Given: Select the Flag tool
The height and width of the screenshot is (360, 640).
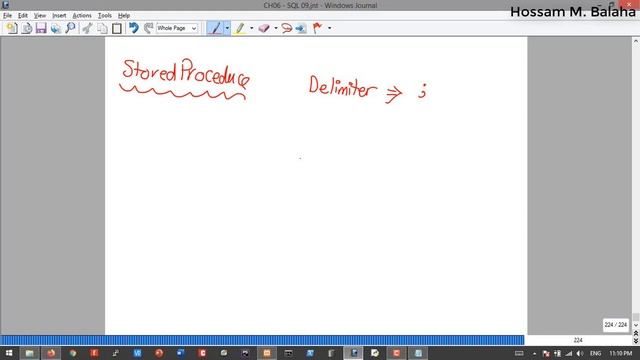Looking at the screenshot, I should coord(317,28).
